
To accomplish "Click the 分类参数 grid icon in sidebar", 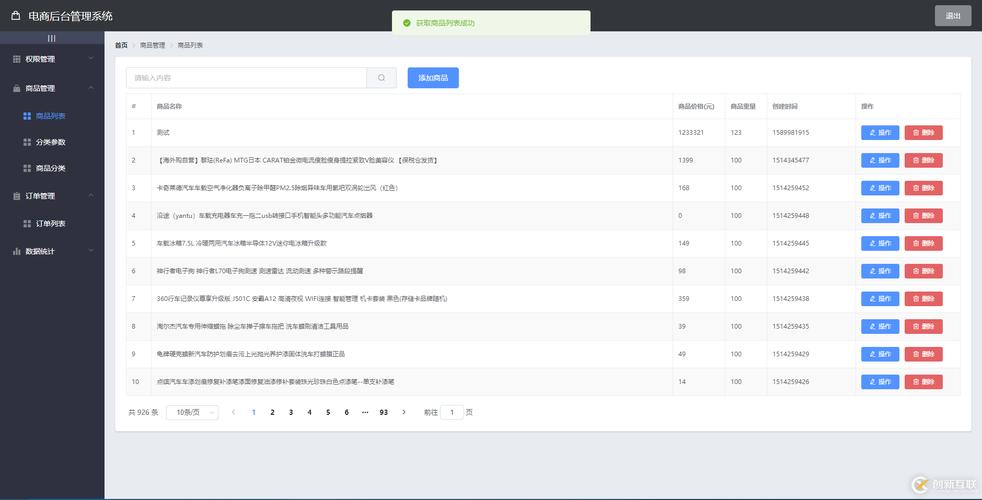I will [x=27, y=142].
